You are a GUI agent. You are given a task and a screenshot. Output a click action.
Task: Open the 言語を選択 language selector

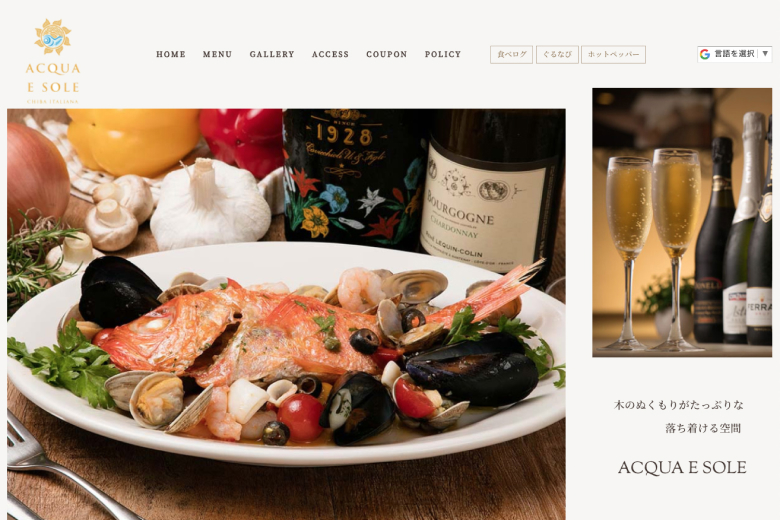(734, 54)
